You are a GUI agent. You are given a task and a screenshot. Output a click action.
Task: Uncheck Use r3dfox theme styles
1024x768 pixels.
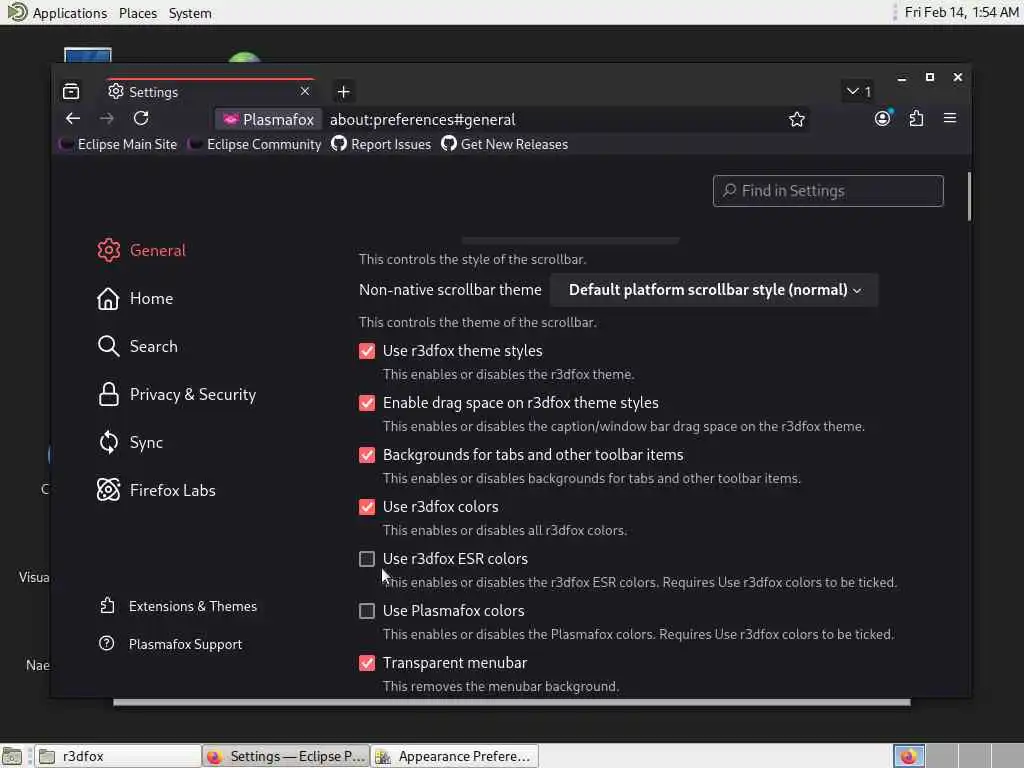tap(367, 351)
